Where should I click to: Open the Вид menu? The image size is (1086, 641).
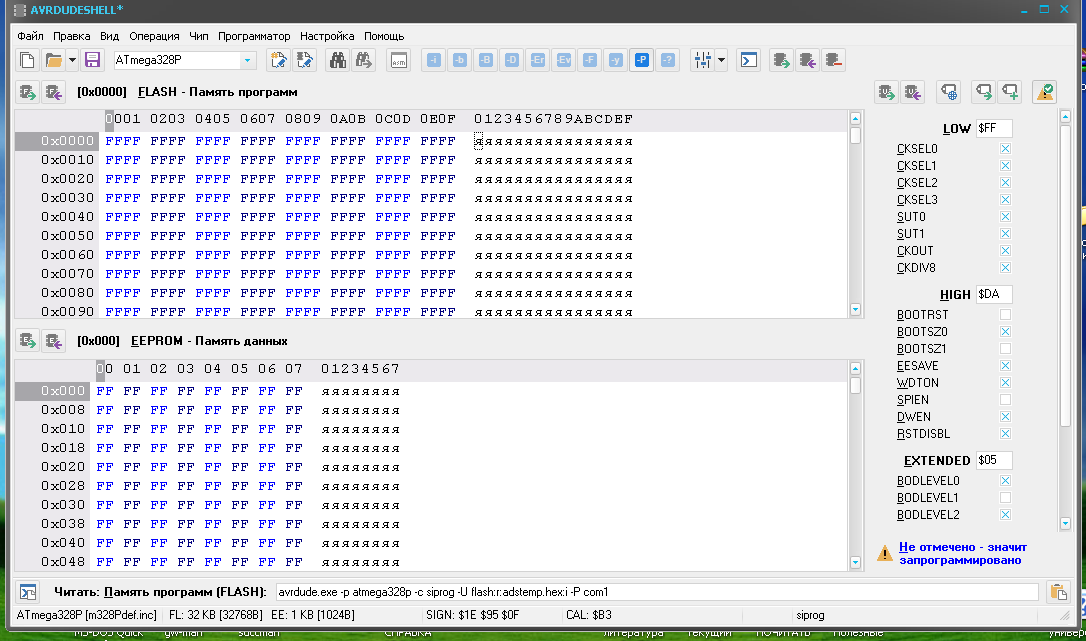coord(109,36)
